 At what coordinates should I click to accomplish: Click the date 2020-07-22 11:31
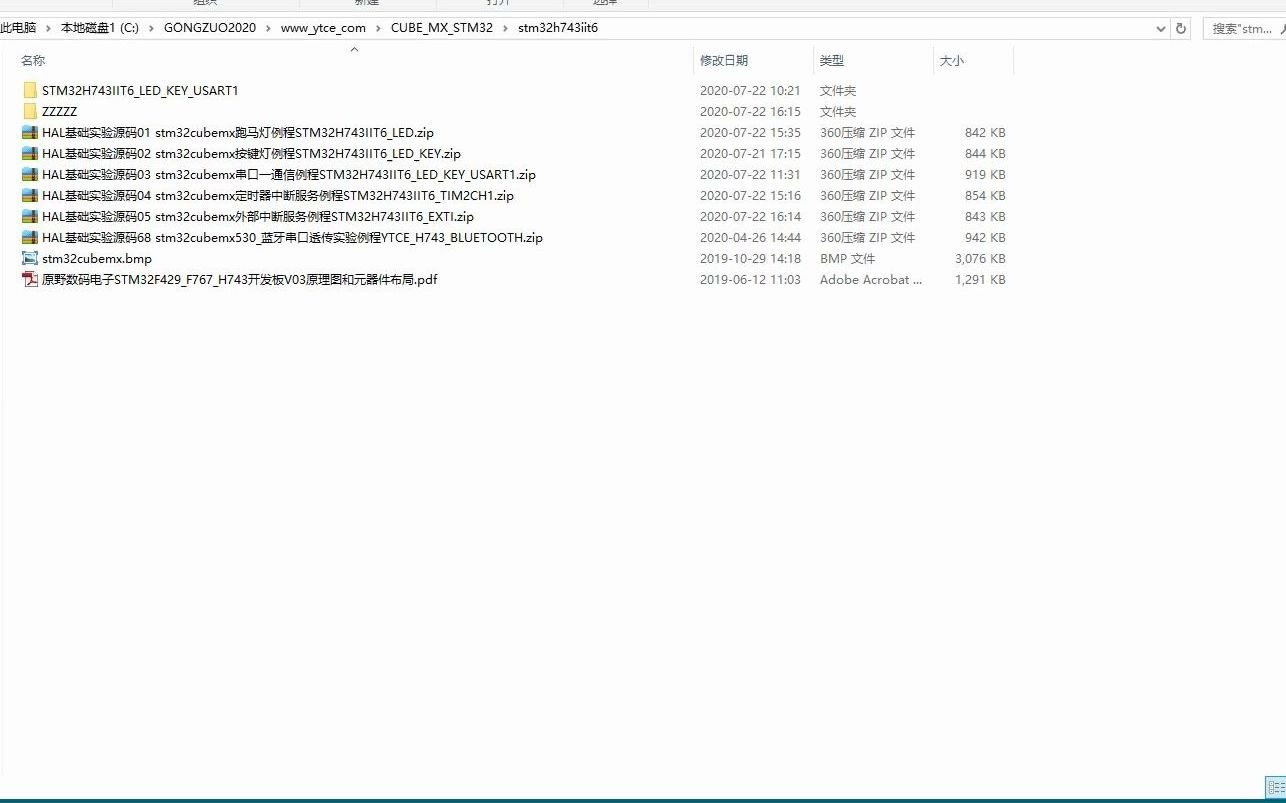[x=750, y=175]
